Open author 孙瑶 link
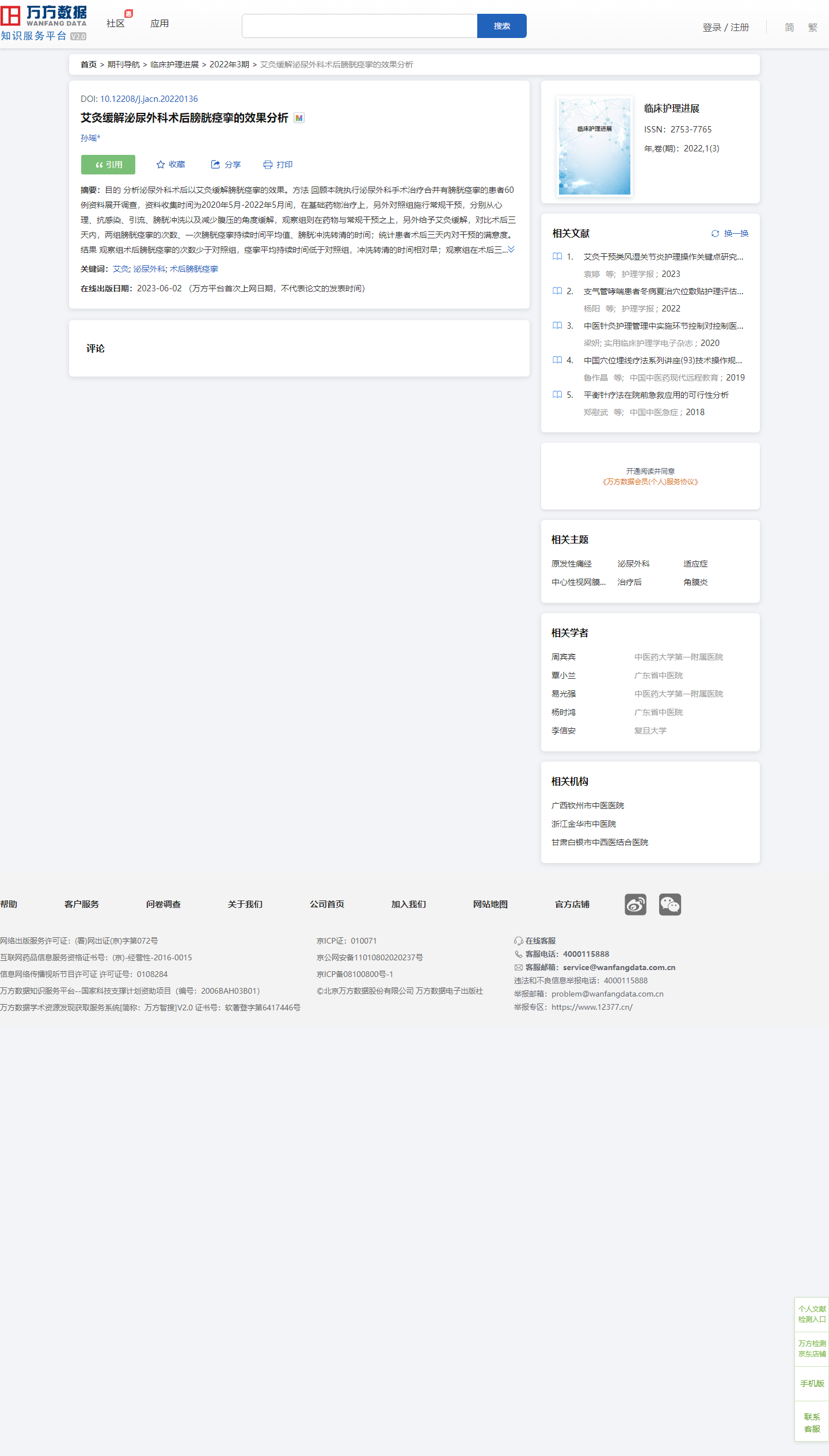The height and width of the screenshot is (1456, 829). point(90,138)
